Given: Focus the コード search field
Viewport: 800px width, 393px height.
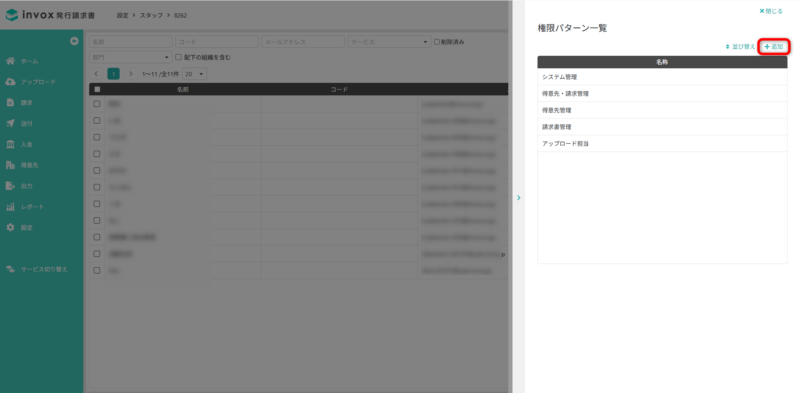Looking at the screenshot, I should (217, 42).
